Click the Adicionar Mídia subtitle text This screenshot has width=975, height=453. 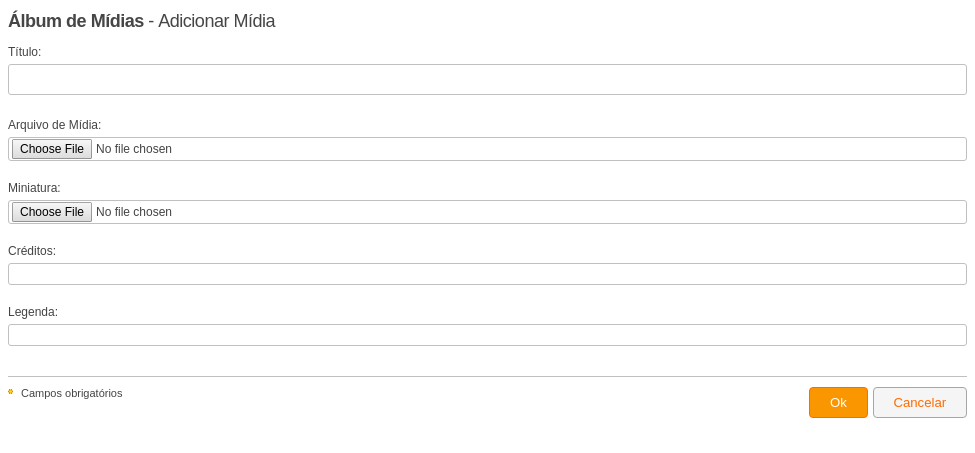click(216, 21)
